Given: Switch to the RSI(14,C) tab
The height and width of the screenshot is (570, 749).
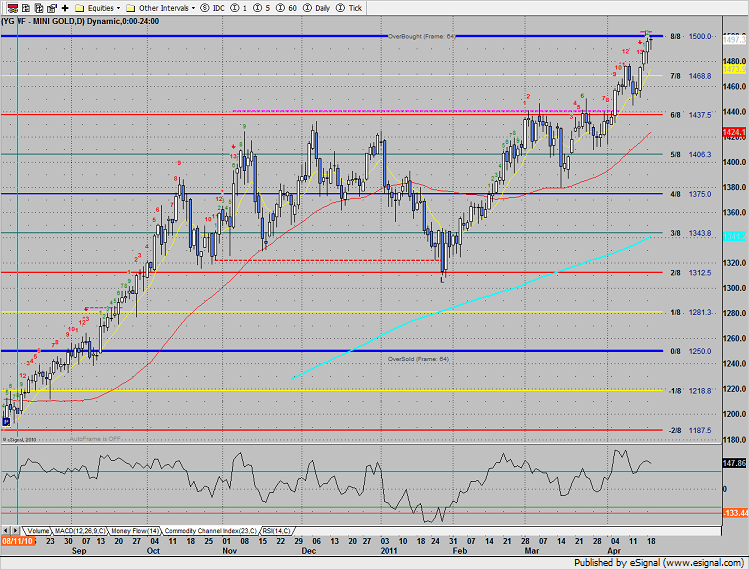Looking at the screenshot, I should coord(276,531).
